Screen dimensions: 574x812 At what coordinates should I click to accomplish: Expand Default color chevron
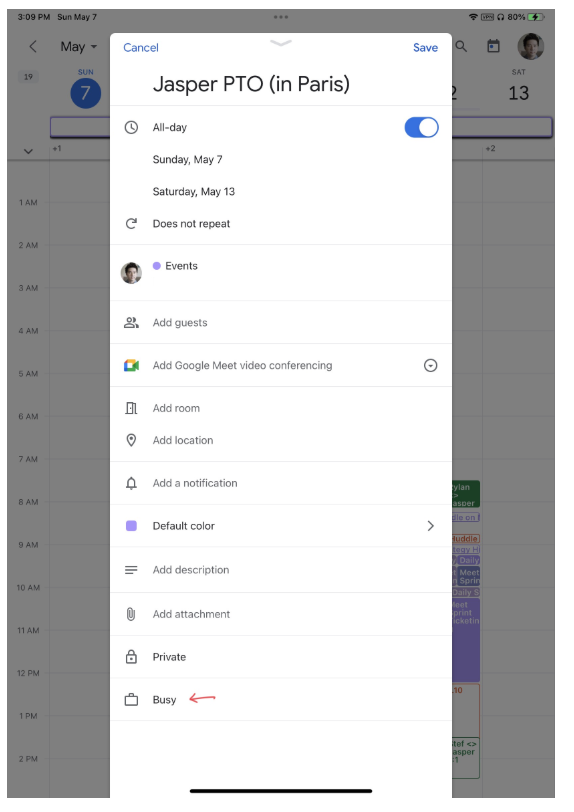click(x=430, y=526)
